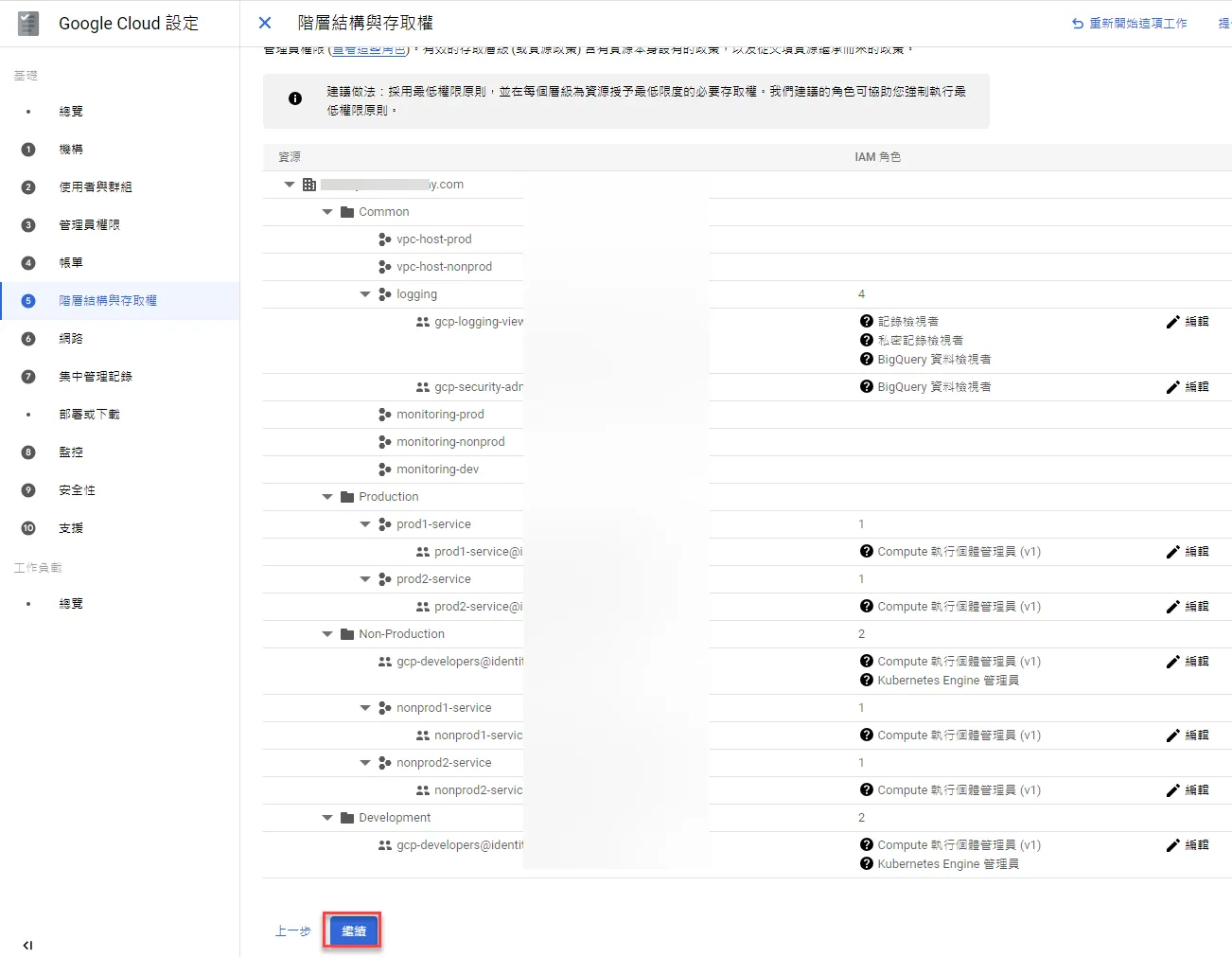This screenshot has width=1232, height=957.
Task: Click restart this task link
Action: point(1129,23)
